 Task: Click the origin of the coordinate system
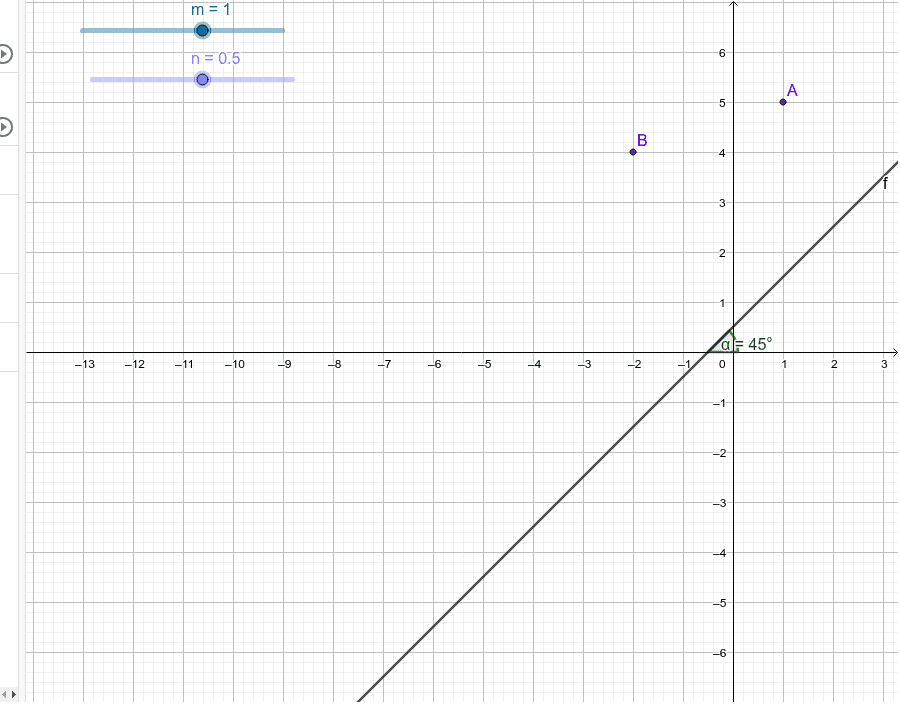click(733, 351)
